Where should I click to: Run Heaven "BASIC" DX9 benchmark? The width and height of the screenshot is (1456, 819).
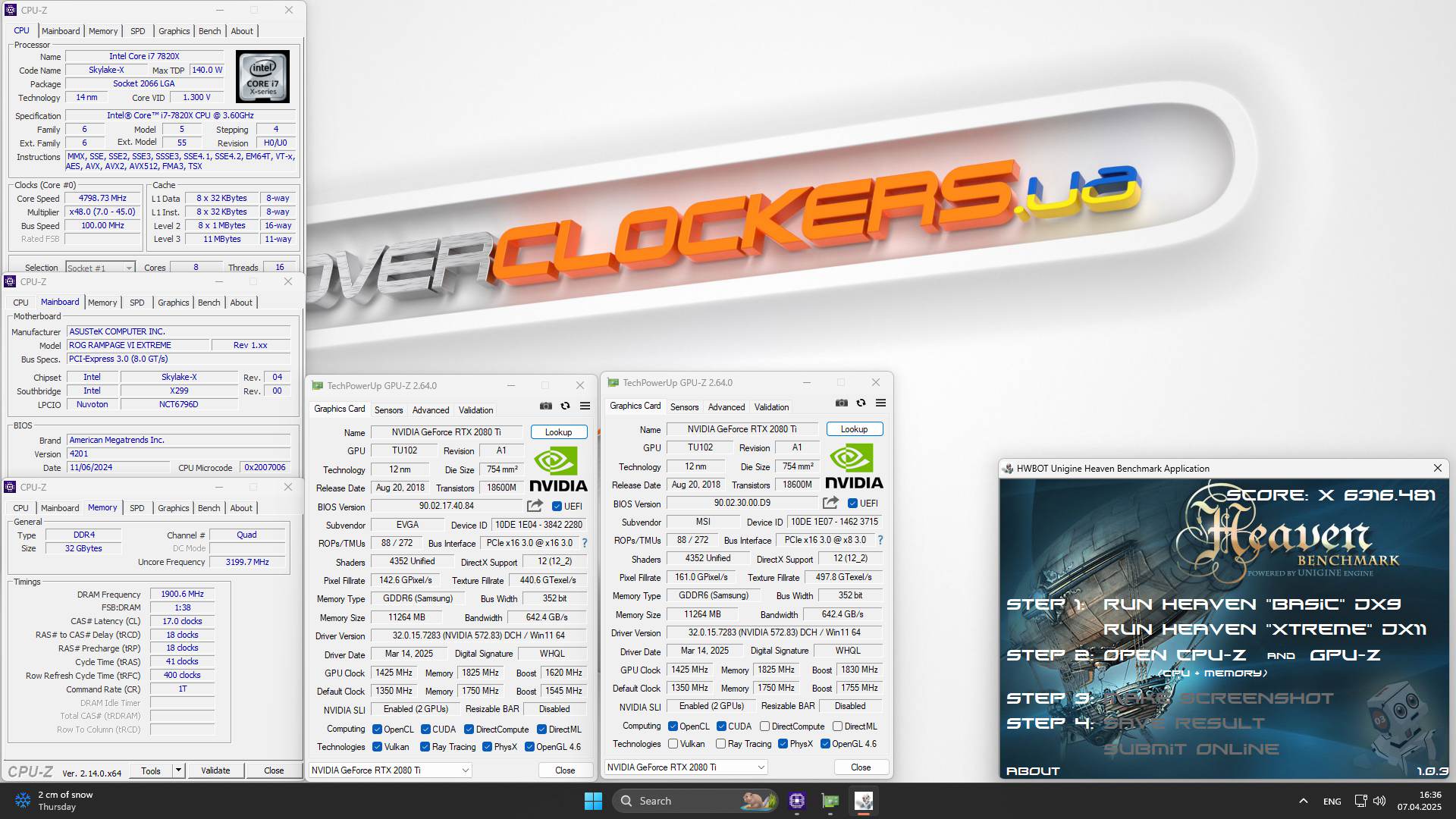coord(1252,604)
